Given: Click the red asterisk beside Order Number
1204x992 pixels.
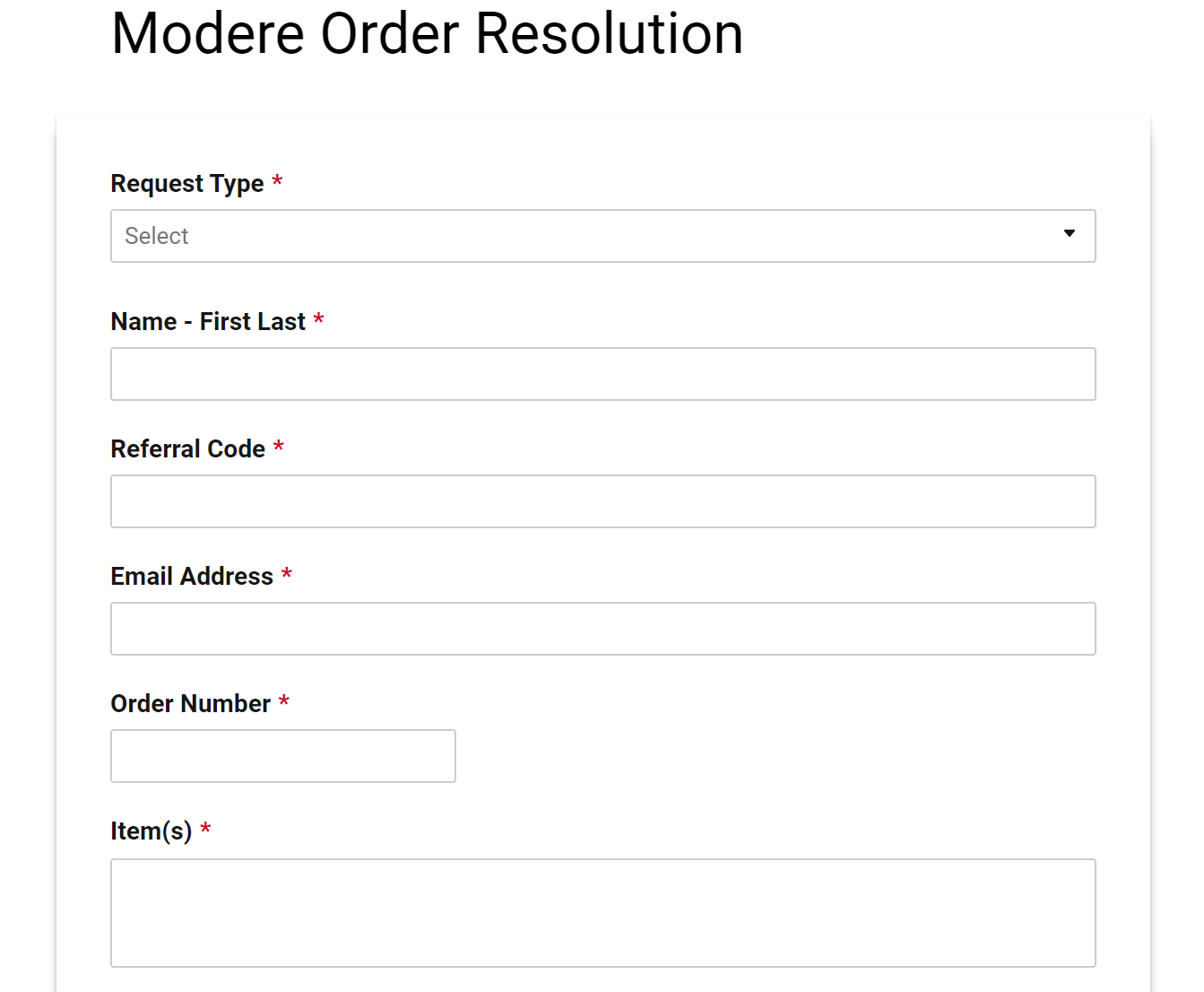Looking at the screenshot, I should coord(284,702).
